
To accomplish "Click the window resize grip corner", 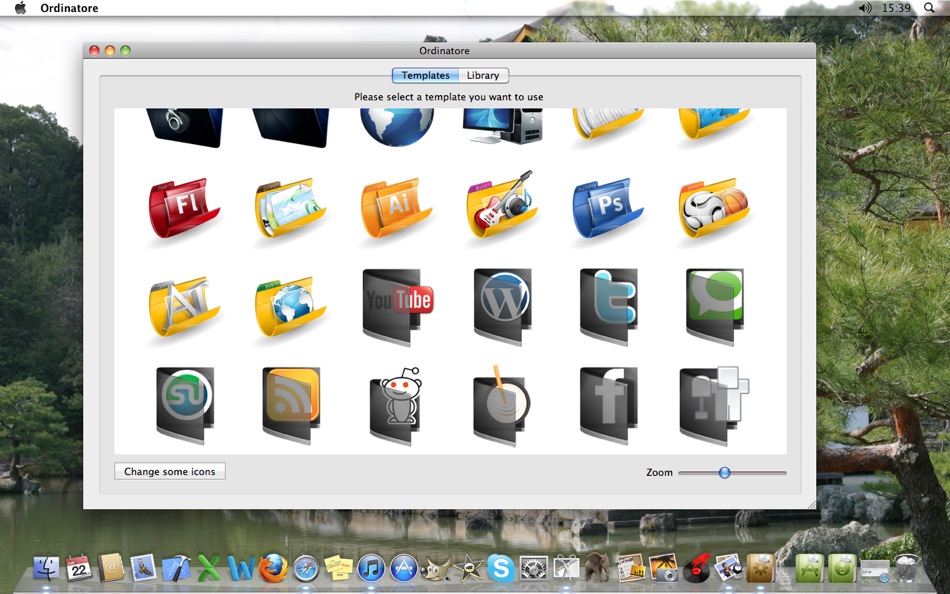I will point(811,504).
